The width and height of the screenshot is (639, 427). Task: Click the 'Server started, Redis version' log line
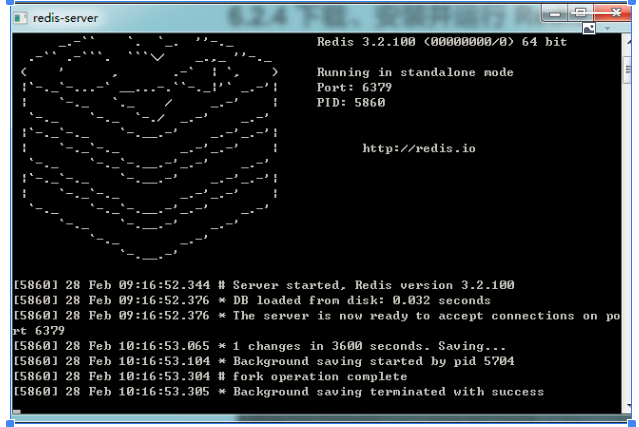tap(264, 285)
